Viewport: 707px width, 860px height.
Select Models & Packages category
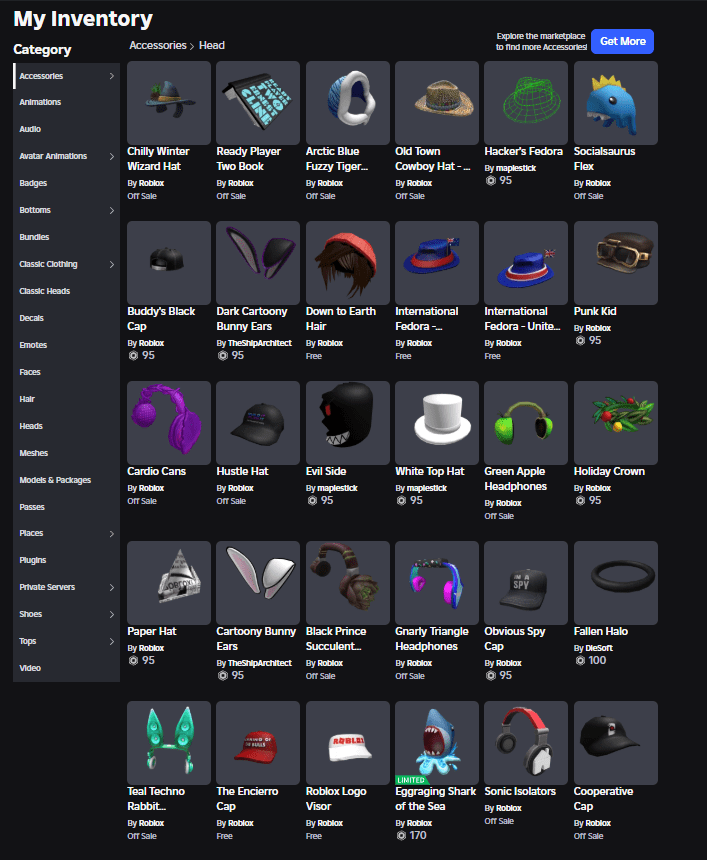(x=66, y=480)
